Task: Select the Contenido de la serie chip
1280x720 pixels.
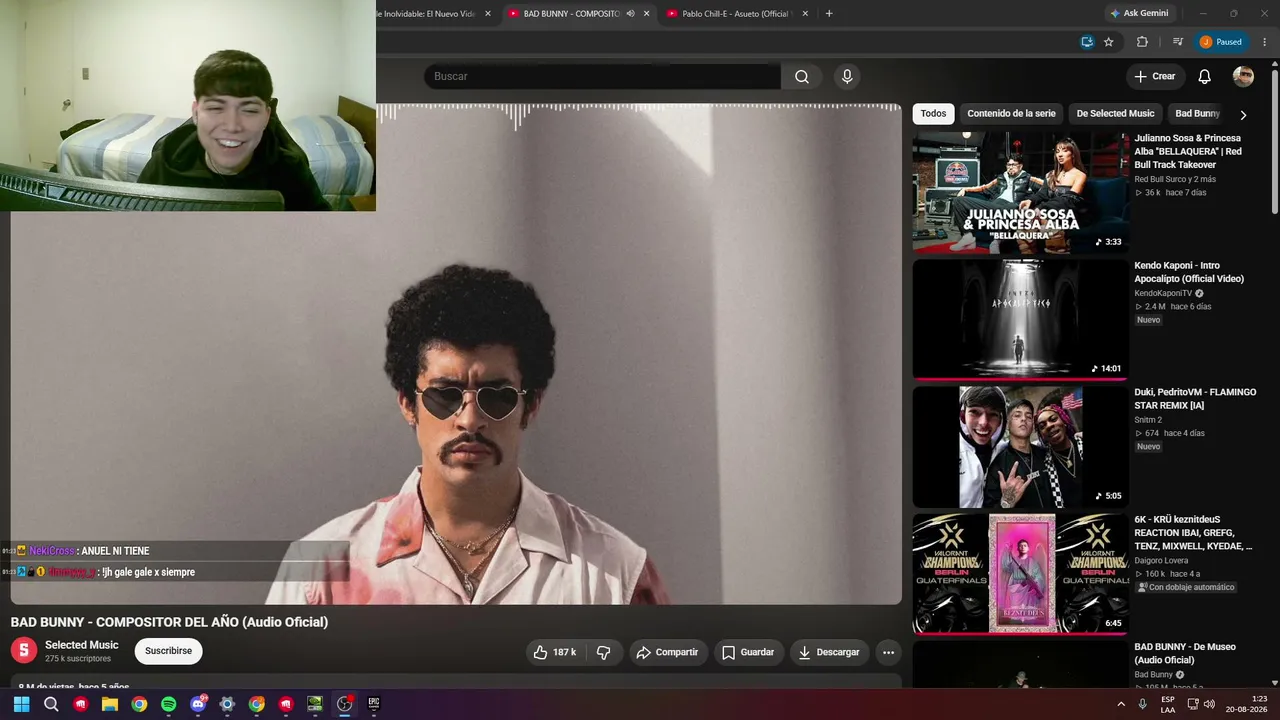Action: pos(1011,114)
